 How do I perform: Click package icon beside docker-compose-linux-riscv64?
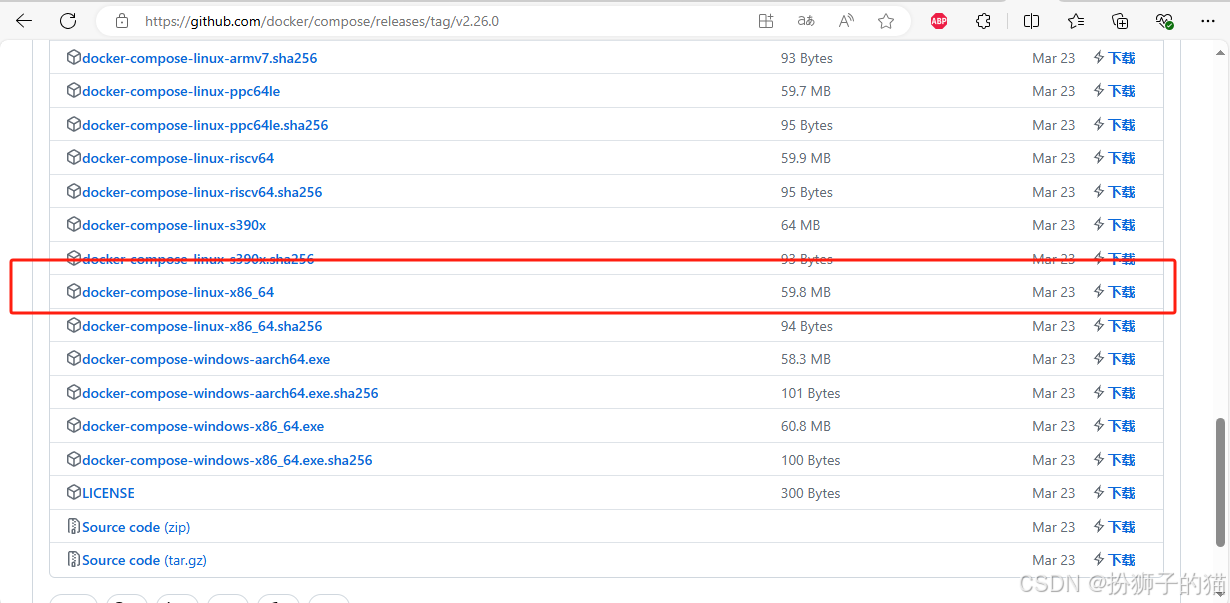click(x=73, y=158)
